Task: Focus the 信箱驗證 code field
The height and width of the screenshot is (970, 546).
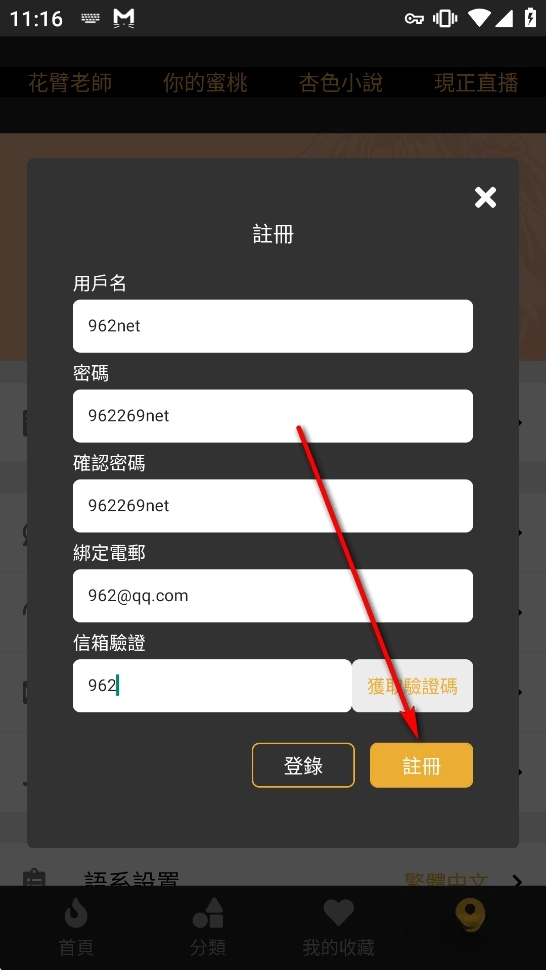Action: click(x=212, y=685)
